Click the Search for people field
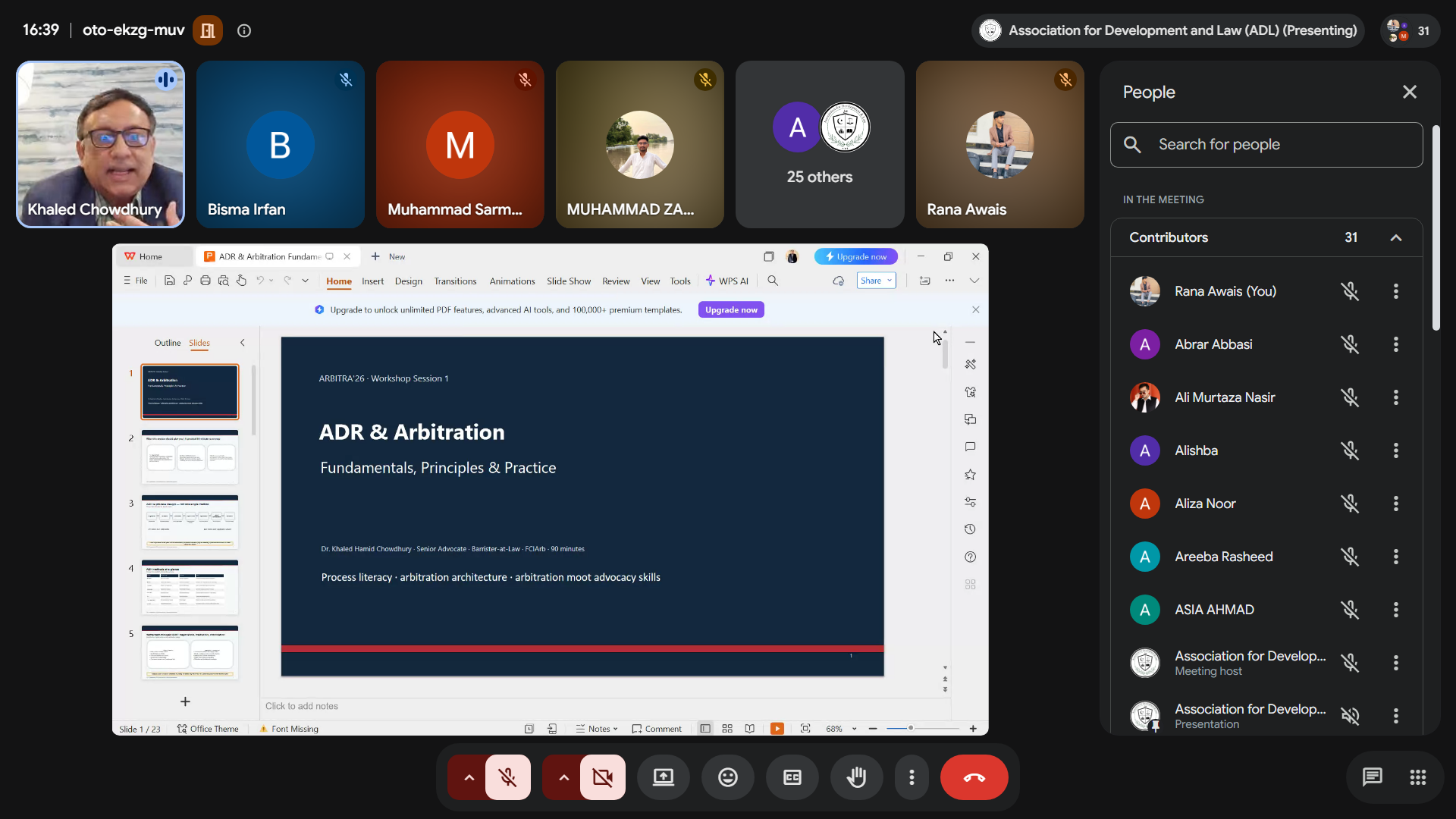The width and height of the screenshot is (1456, 819). coord(1266,145)
